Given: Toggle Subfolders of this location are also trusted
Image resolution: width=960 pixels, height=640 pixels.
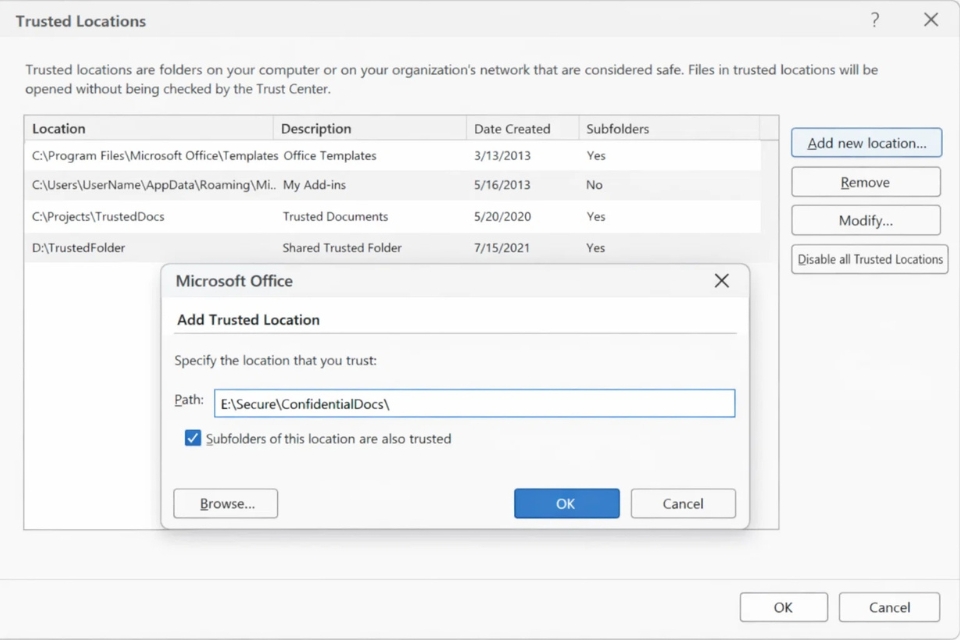Looking at the screenshot, I should pos(192,438).
